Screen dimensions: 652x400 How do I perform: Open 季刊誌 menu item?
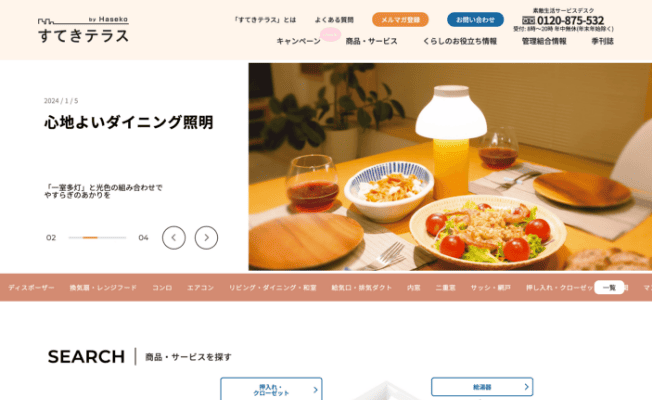603,41
